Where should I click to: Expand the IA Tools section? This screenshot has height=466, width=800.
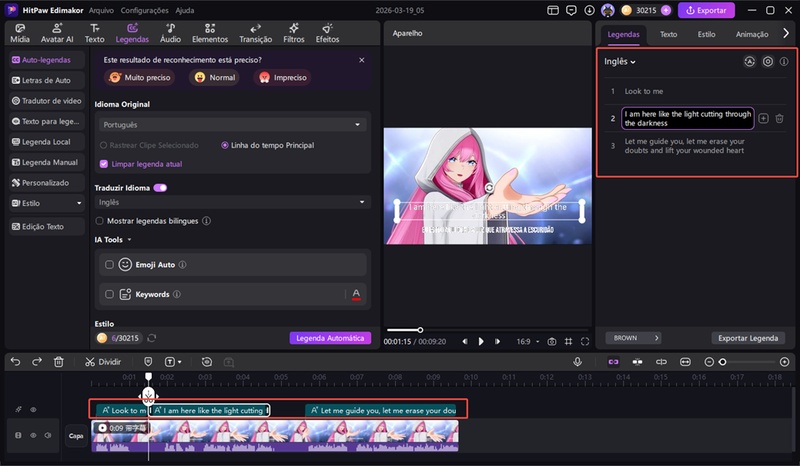pos(113,239)
